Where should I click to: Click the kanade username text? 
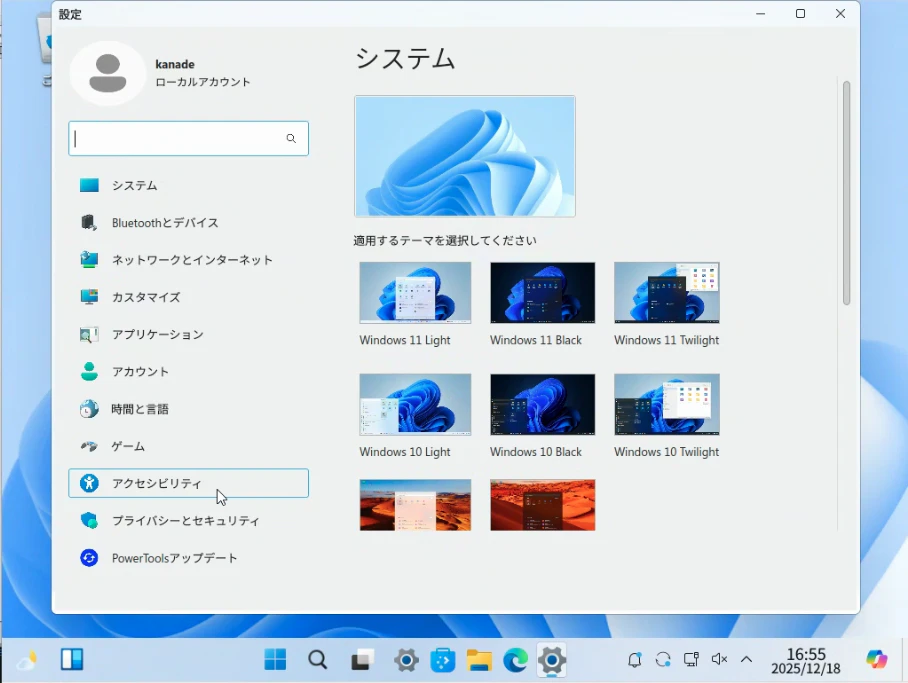click(175, 64)
